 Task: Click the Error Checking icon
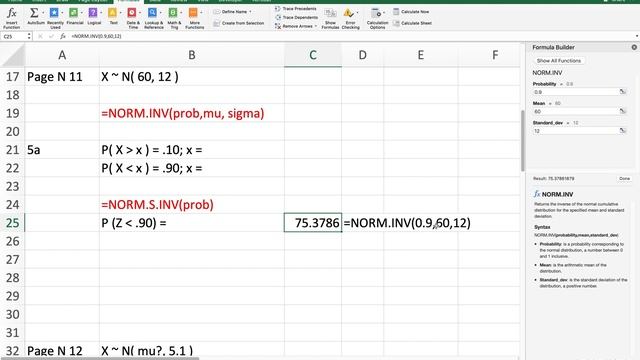[x=349, y=13]
